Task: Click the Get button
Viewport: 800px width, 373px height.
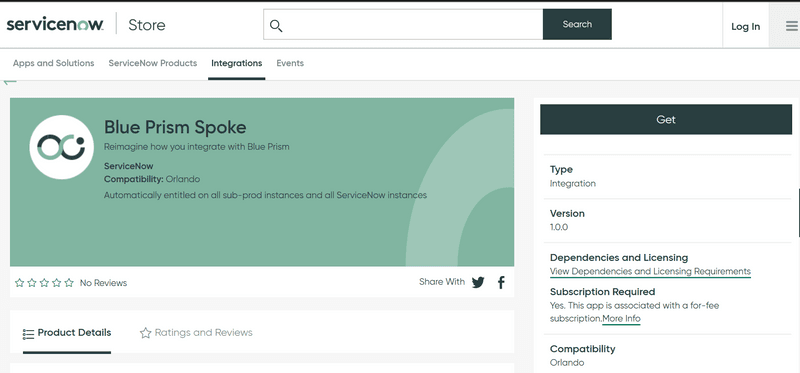Action: pyautogui.click(x=666, y=119)
